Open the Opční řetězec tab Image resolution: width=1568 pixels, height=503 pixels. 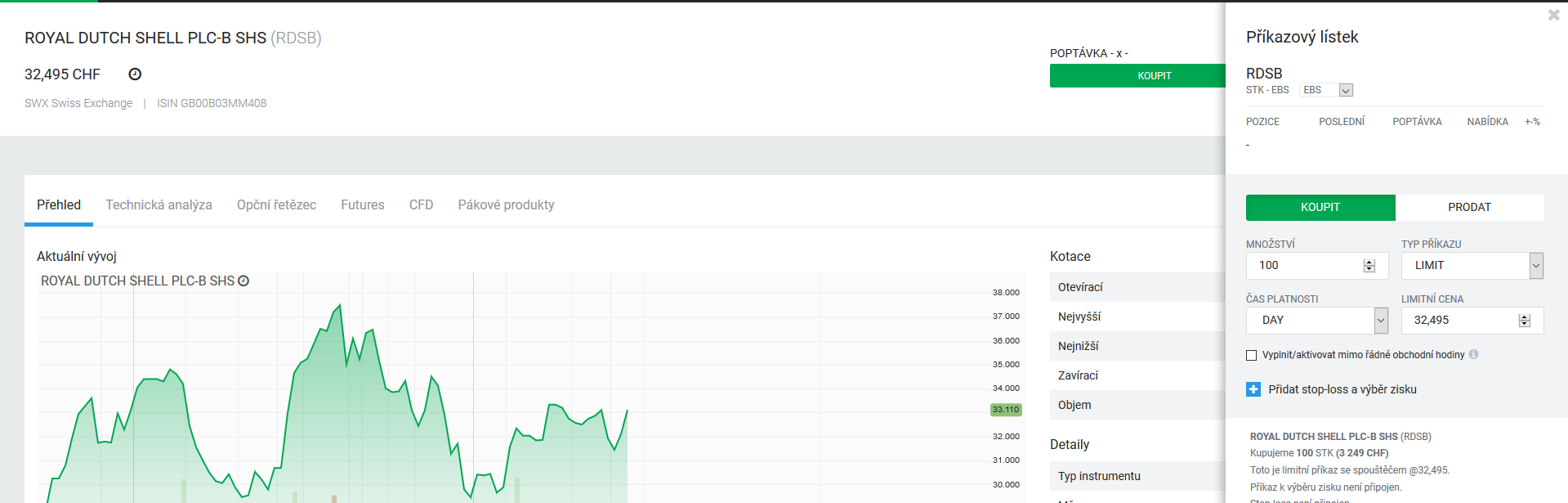pyautogui.click(x=276, y=205)
